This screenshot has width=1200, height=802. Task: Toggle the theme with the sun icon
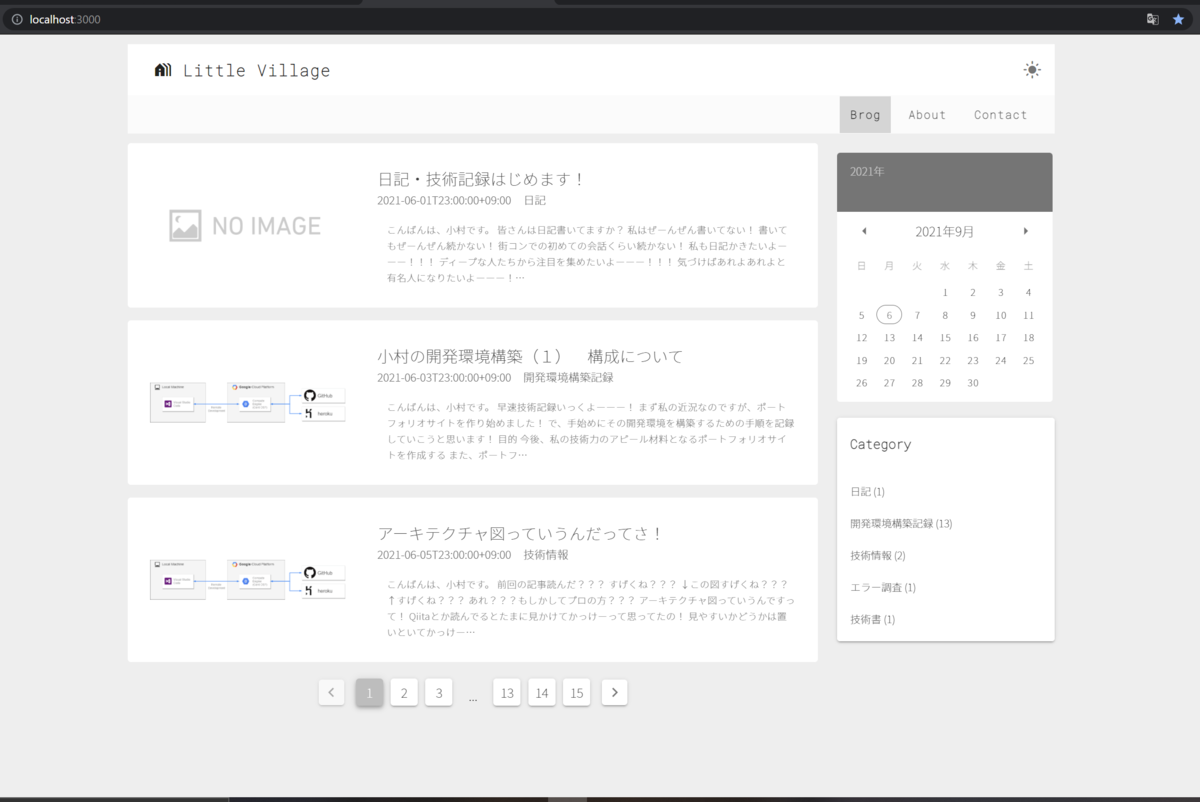pos(1032,69)
